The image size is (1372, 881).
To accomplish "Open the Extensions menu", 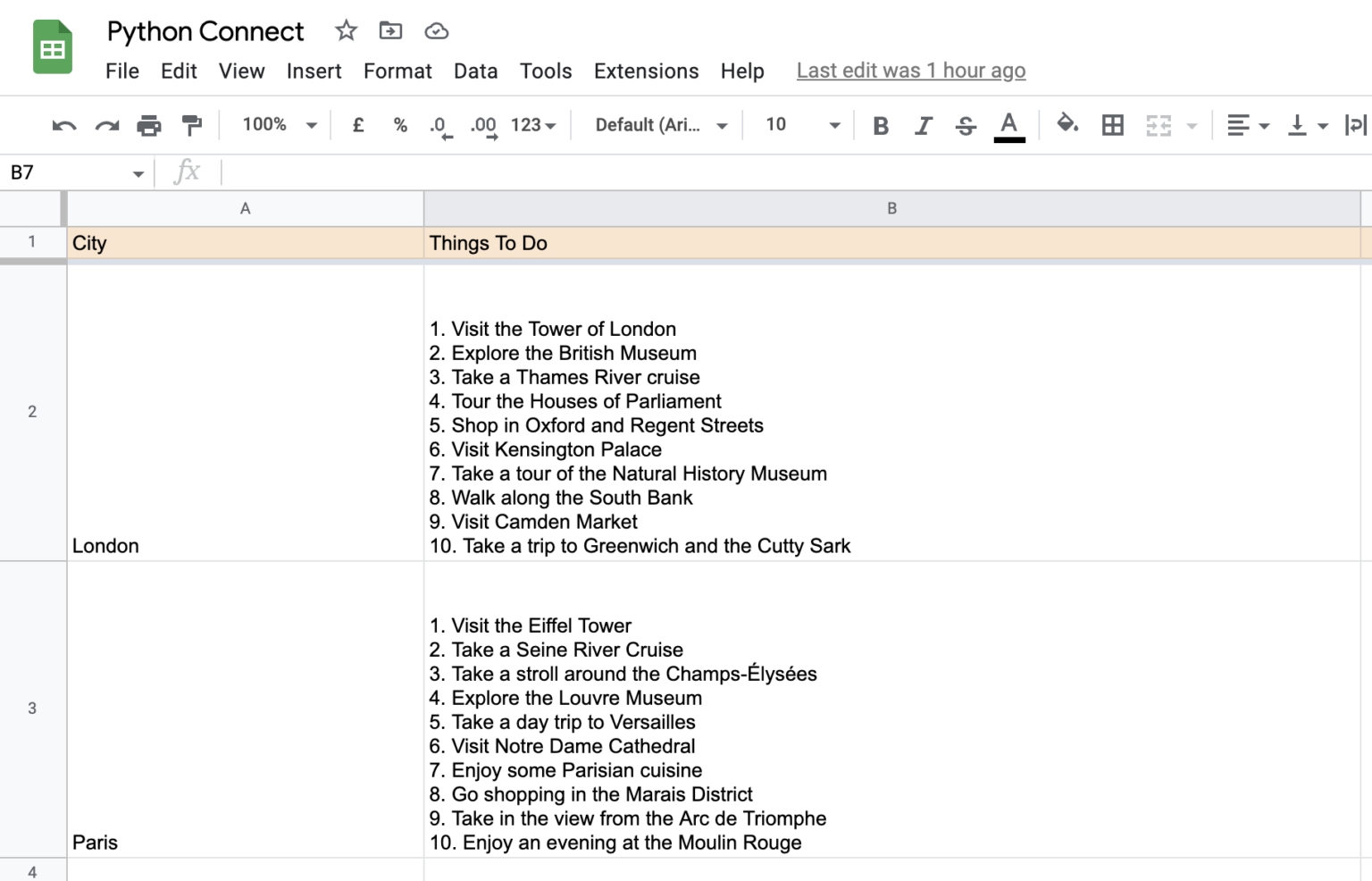I will [646, 71].
